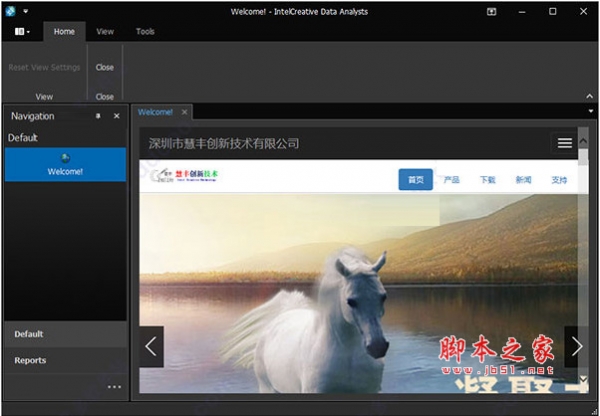This screenshot has height=416, width=600.
Task: Switch to the View ribbon tab
Action: point(105,31)
